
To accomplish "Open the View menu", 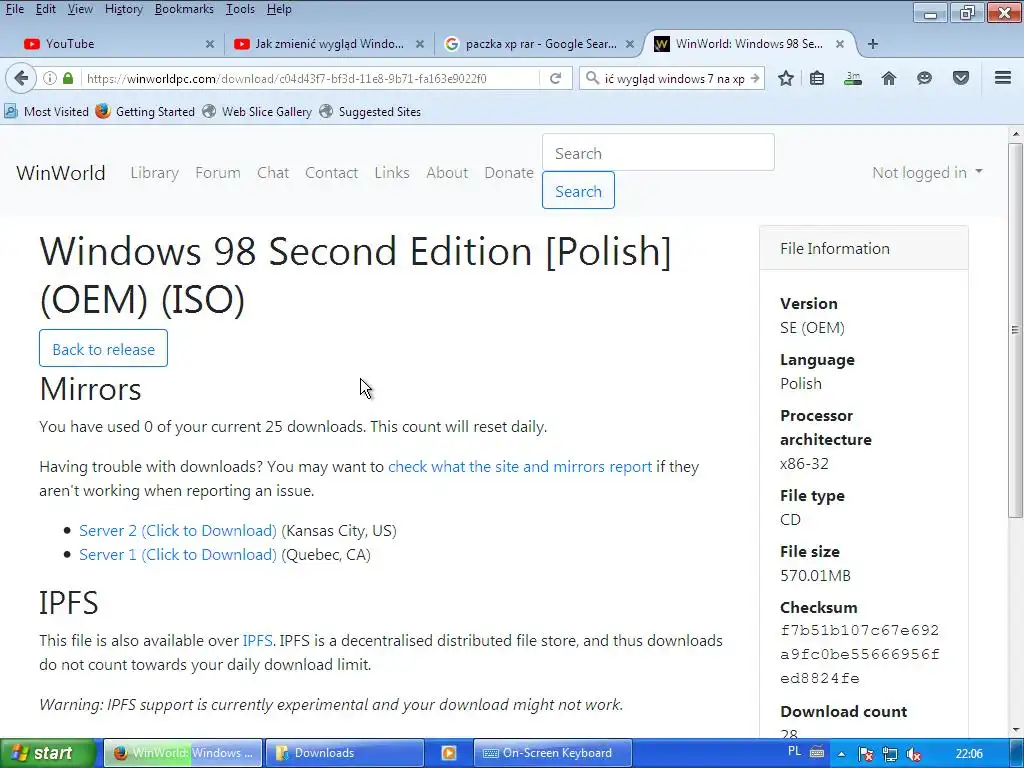I will 80,9.
